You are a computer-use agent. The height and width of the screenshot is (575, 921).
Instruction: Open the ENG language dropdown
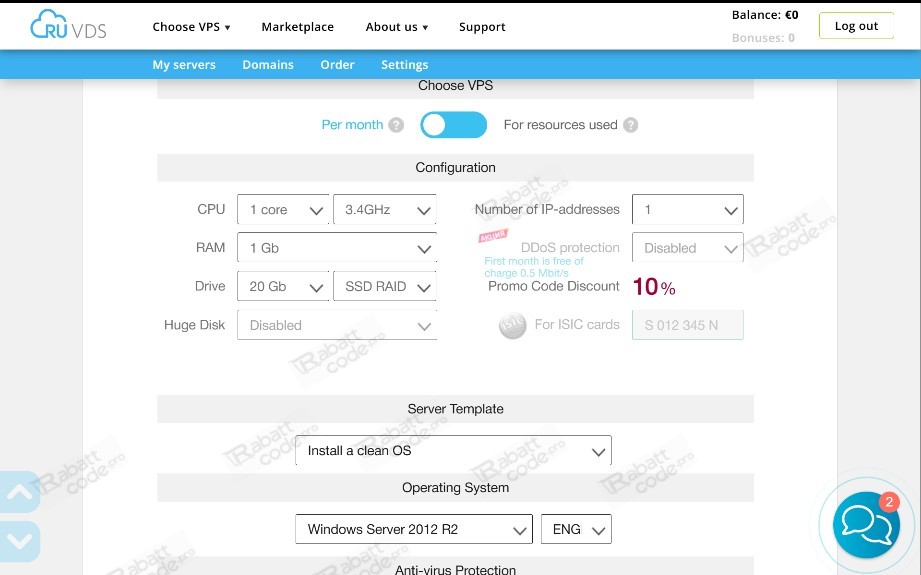(576, 529)
